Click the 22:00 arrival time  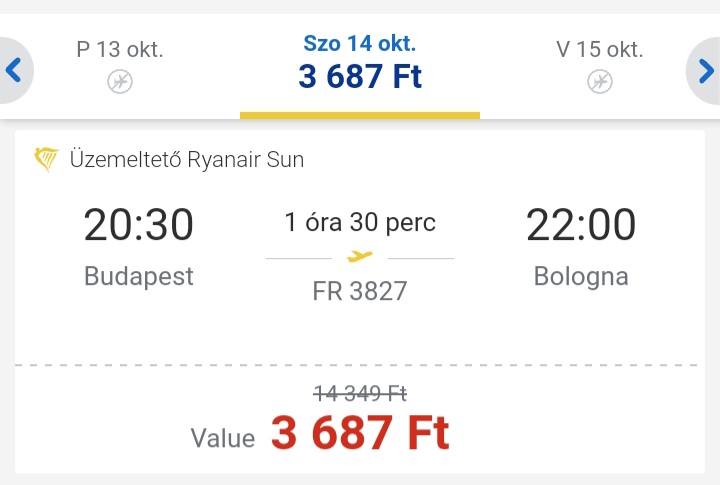click(x=581, y=224)
